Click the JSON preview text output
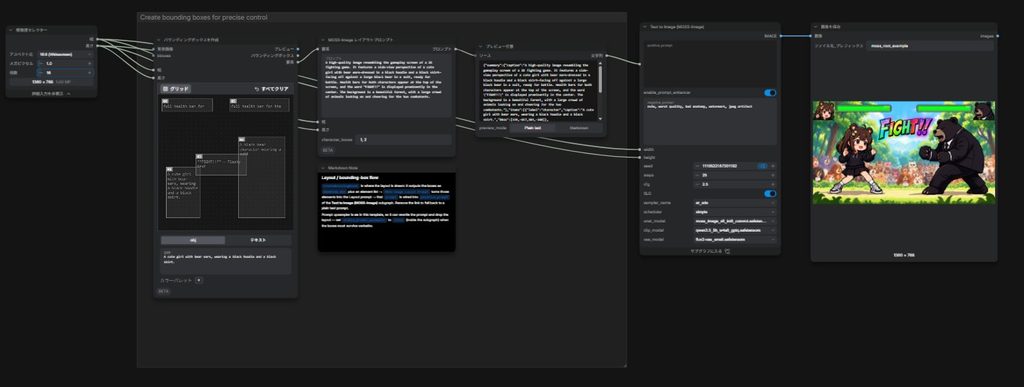Viewport: 1024px width, 387px height. [x=539, y=92]
